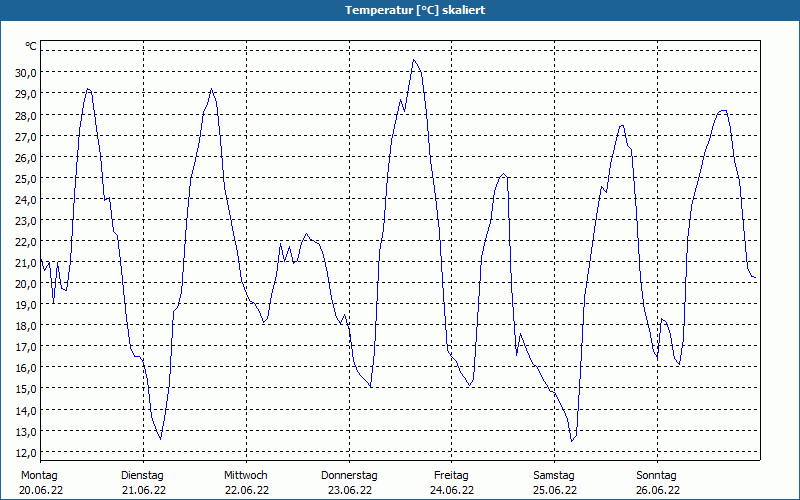Click the 24,0 y-axis value
Image resolution: width=800 pixels, height=500 pixels.
pos(26,200)
